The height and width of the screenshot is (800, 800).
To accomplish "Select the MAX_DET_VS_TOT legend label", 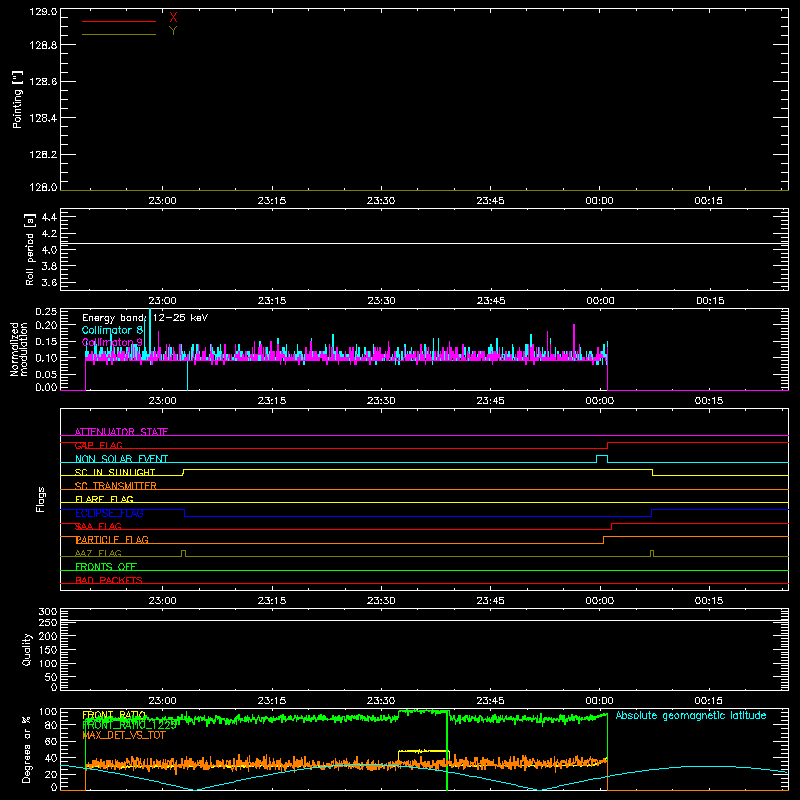I will coord(124,735).
